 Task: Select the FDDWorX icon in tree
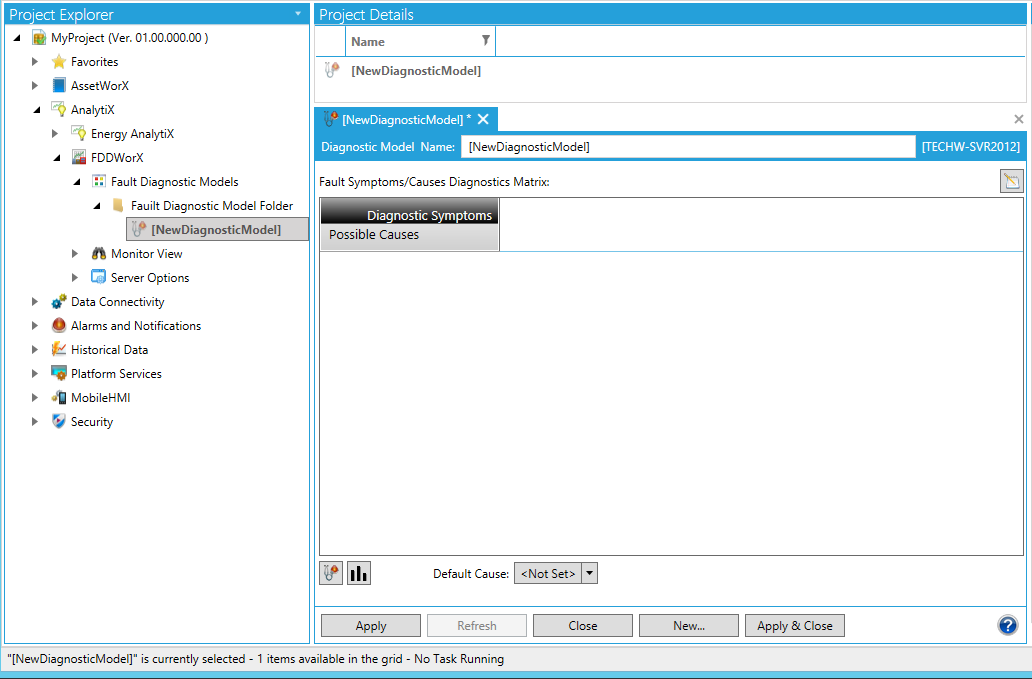(x=79, y=158)
